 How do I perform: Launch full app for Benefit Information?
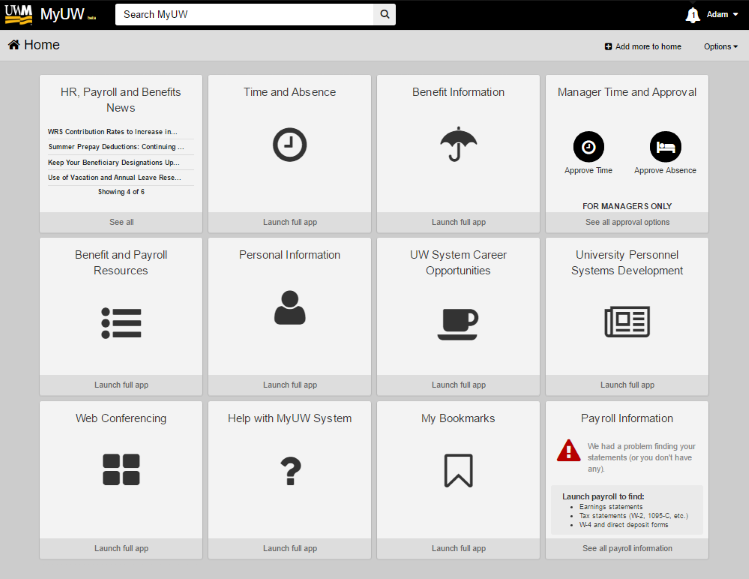pos(459,222)
